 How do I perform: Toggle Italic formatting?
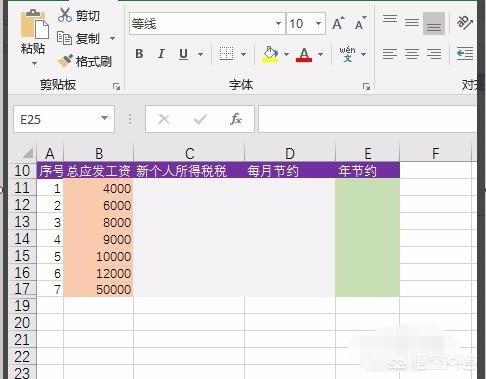[161, 54]
